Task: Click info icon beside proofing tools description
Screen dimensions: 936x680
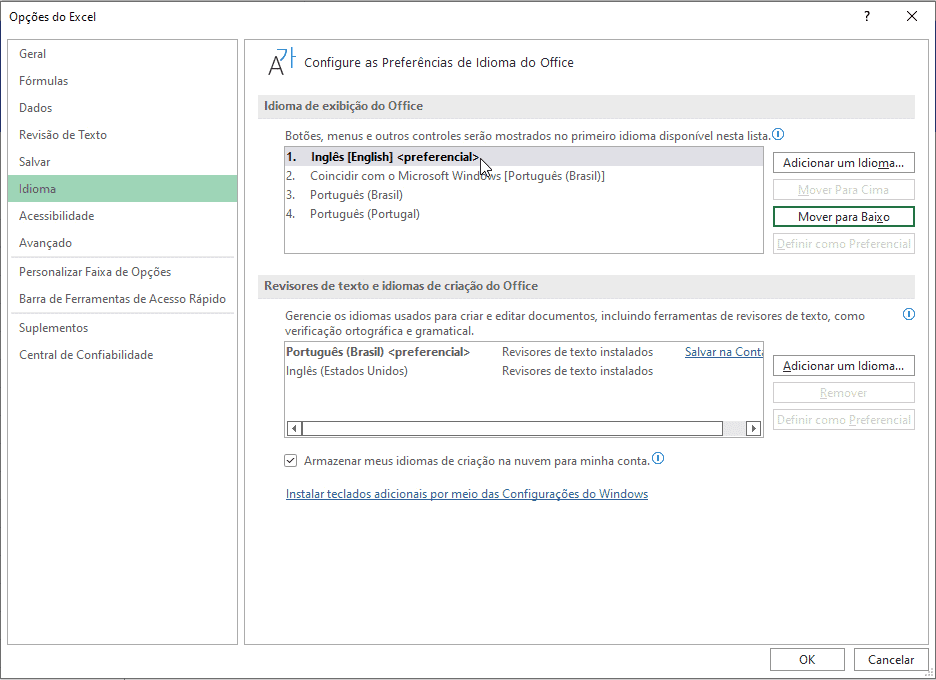Action: point(908,314)
